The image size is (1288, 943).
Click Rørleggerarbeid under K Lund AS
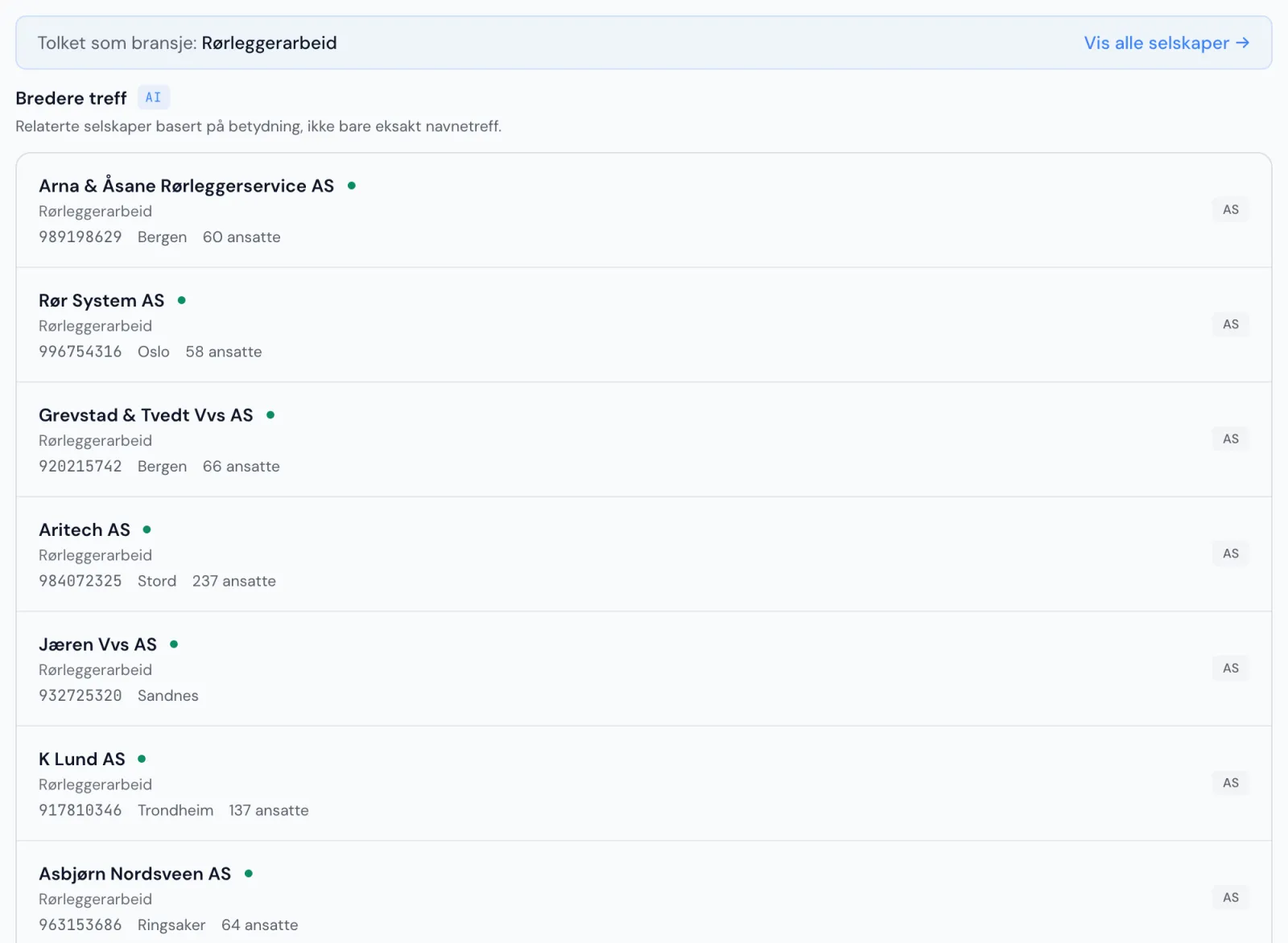click(95, 784)
